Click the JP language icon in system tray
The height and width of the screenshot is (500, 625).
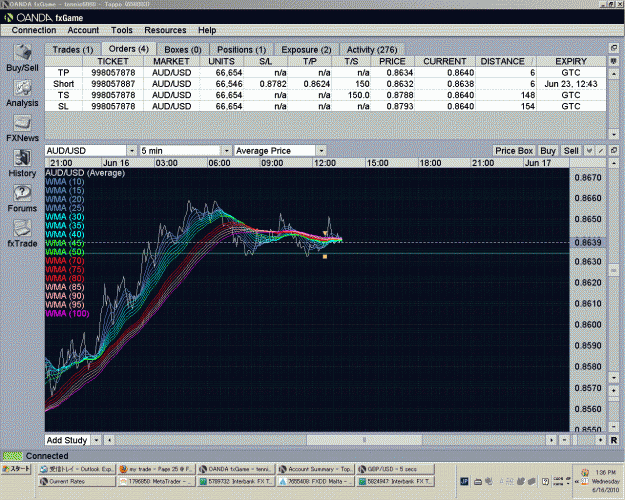click(464, 481)
